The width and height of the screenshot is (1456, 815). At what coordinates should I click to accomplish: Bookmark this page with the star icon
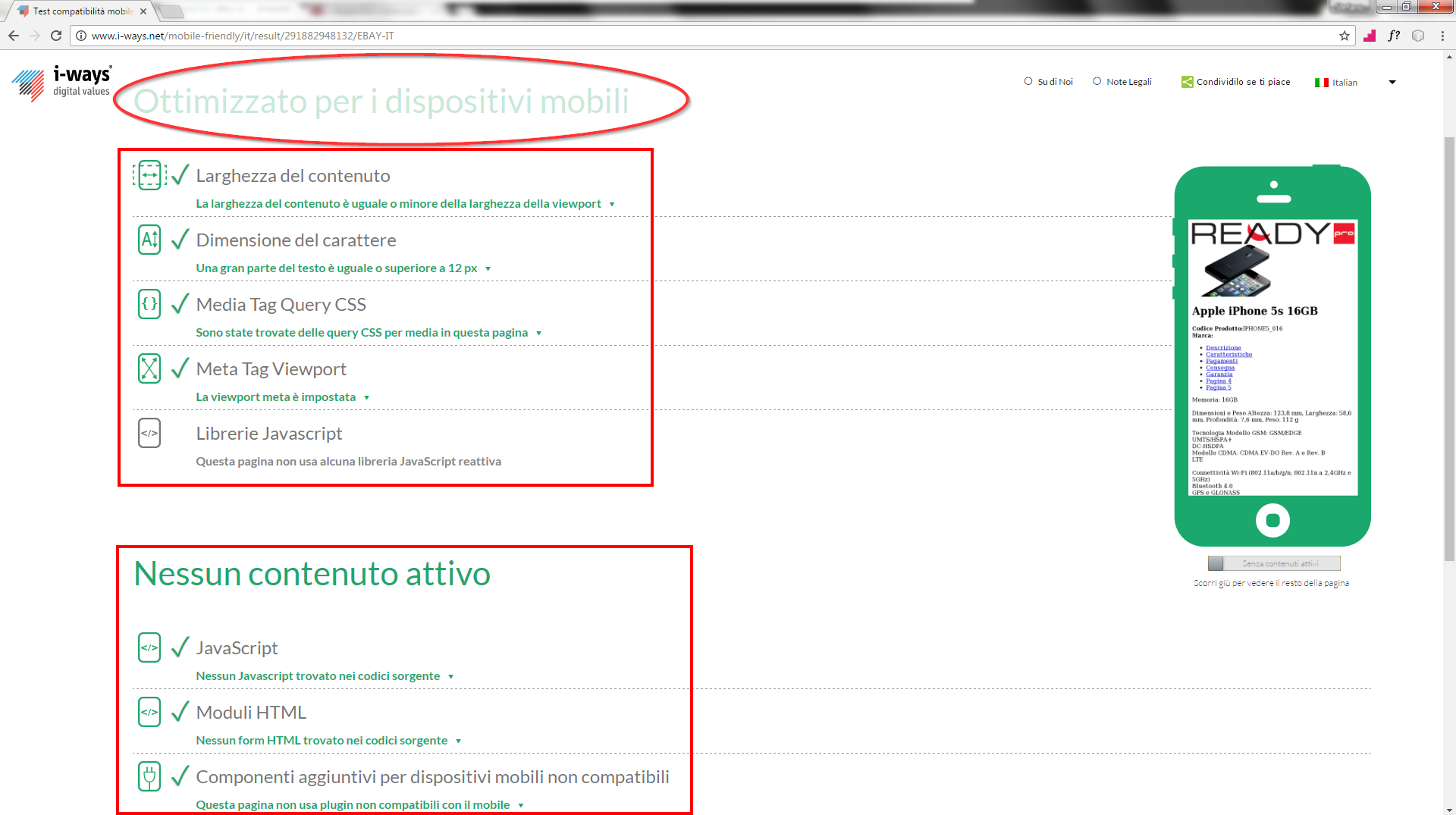pos(1345,36)
